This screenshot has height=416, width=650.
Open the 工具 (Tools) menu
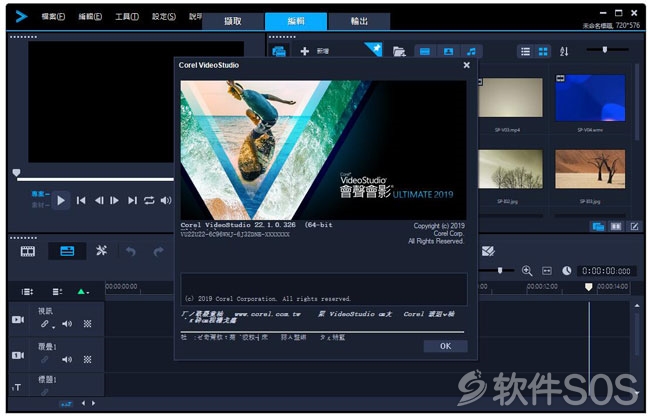tap(127, 17)
